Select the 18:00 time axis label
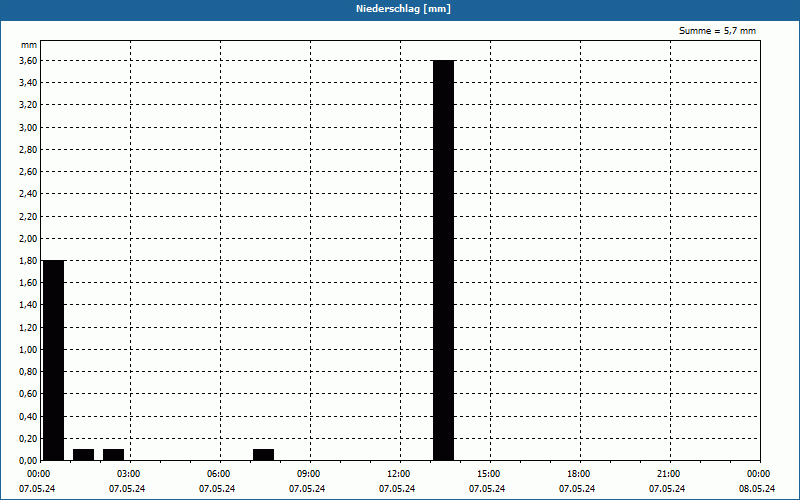The height and width of the screenshot is (500, 800). [x=578, y=474]
